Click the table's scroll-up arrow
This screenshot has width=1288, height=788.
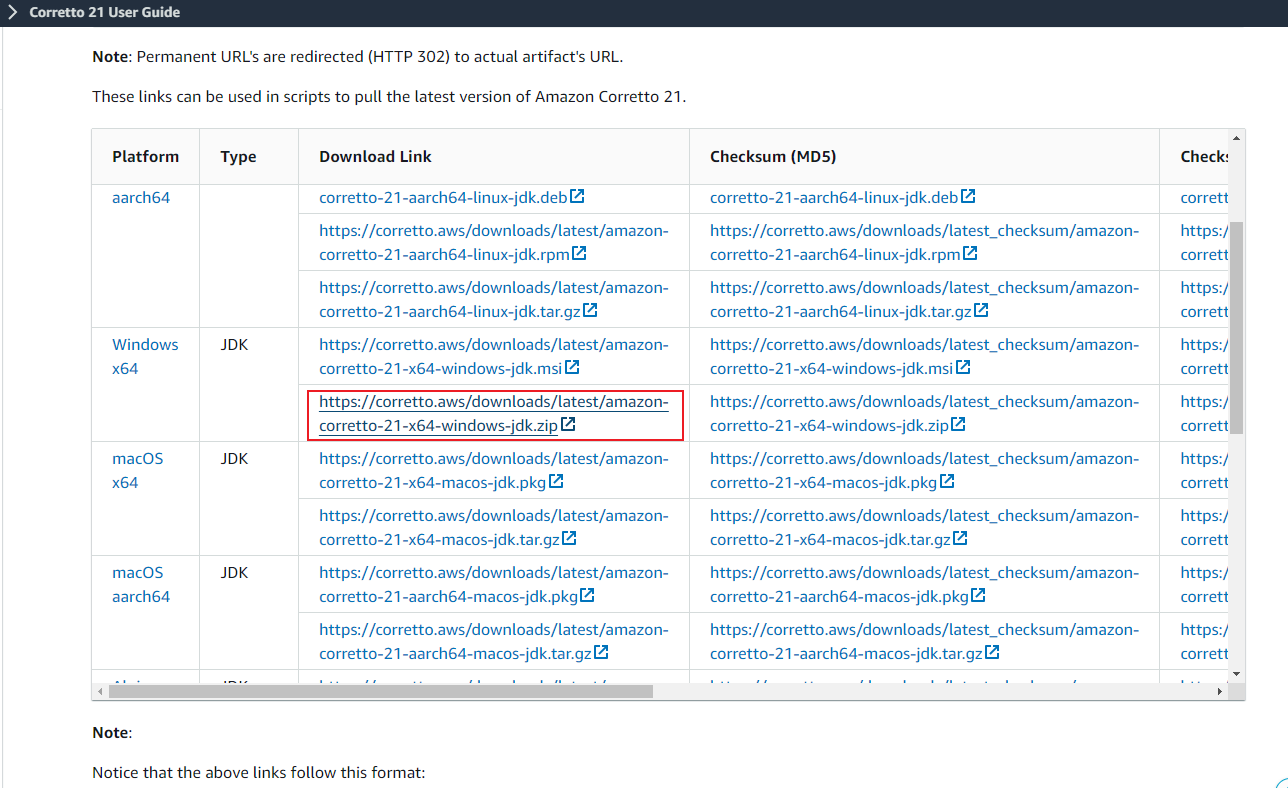pyautogui.click(x=1237, y=137)
